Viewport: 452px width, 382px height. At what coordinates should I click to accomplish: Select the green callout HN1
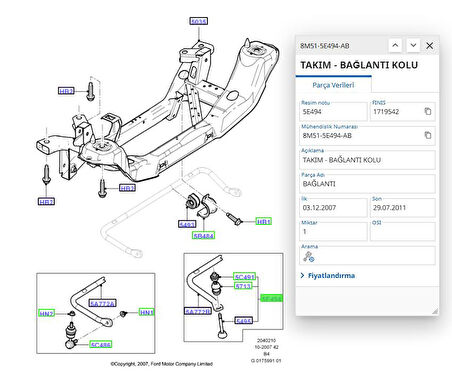tap(147, 312)
